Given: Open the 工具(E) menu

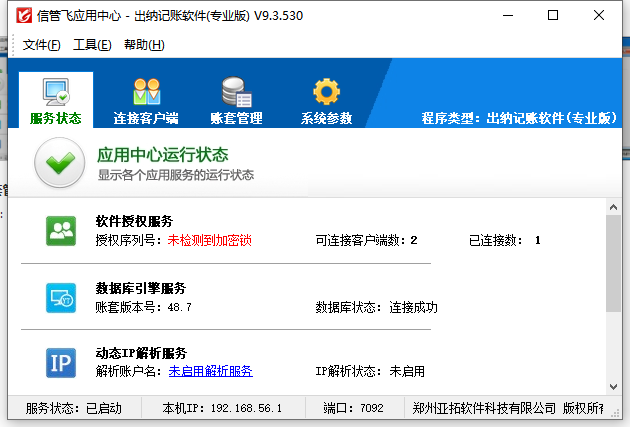Looking at the screenshot, I should point(92,45).
